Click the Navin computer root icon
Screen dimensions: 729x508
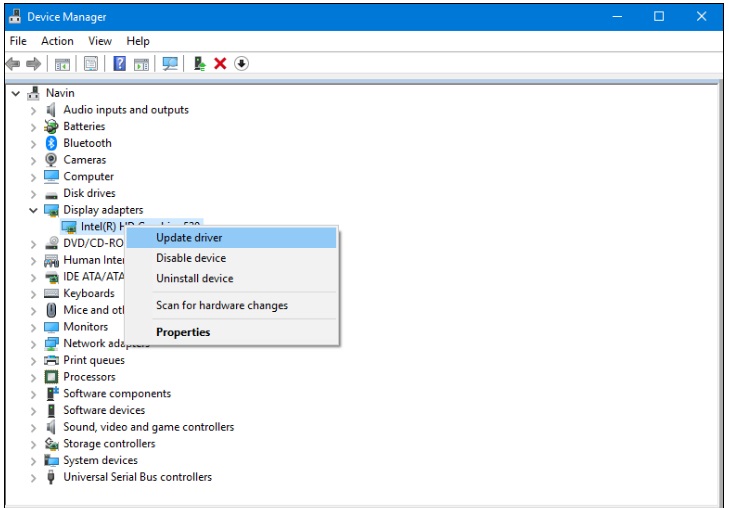pyautogui.click(x=33, y=93)
